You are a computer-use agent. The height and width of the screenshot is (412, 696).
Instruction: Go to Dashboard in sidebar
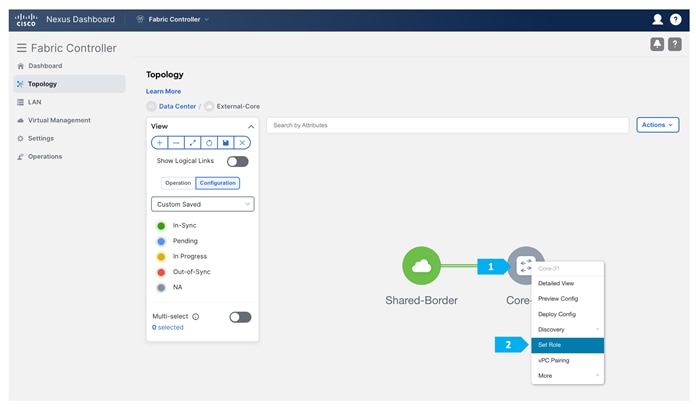click(x=45, y=66)
